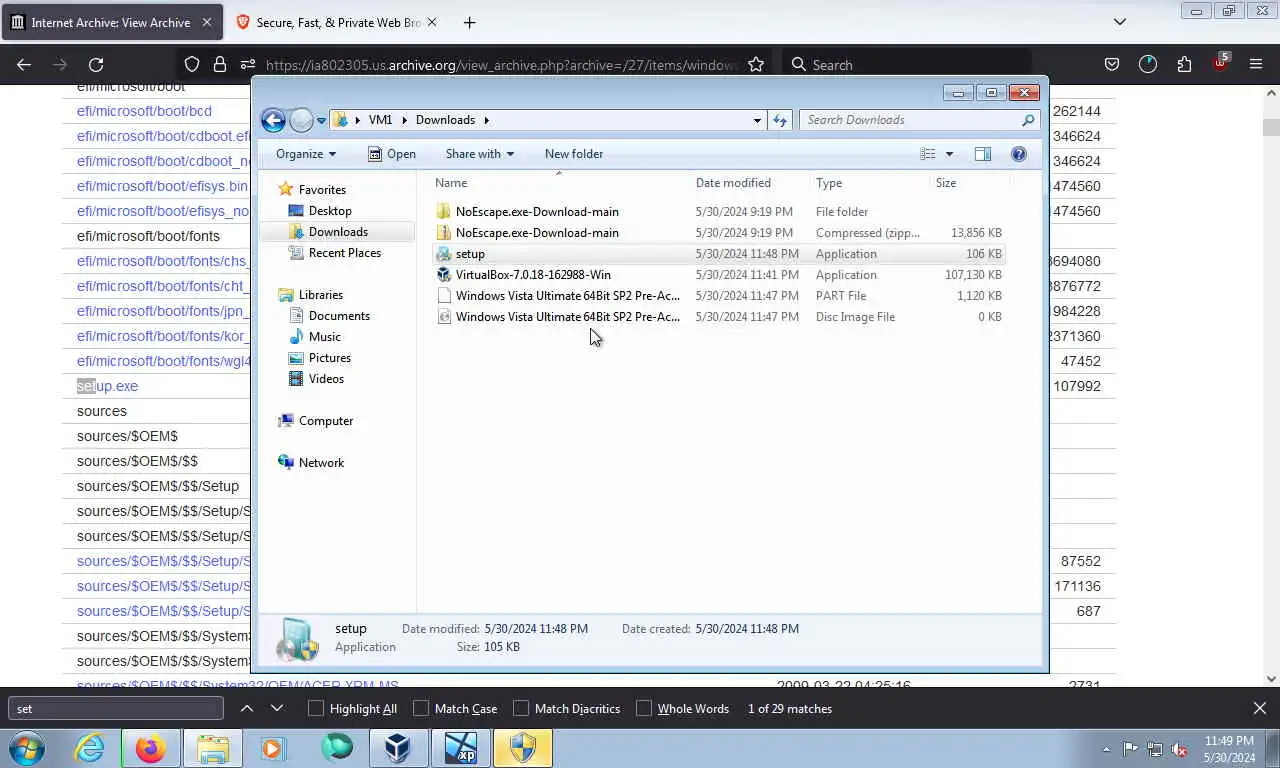Select Favorites in the navigation pane
Image resolution: width=1280 pixels, height=768 pixels.
pos(322,190)
